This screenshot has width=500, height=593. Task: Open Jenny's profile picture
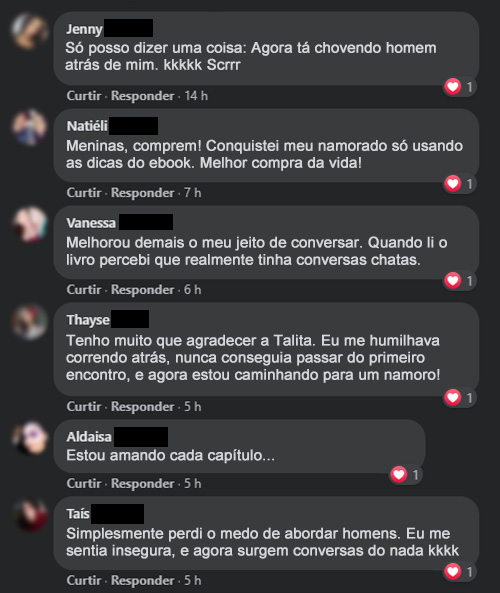(30, 31)
